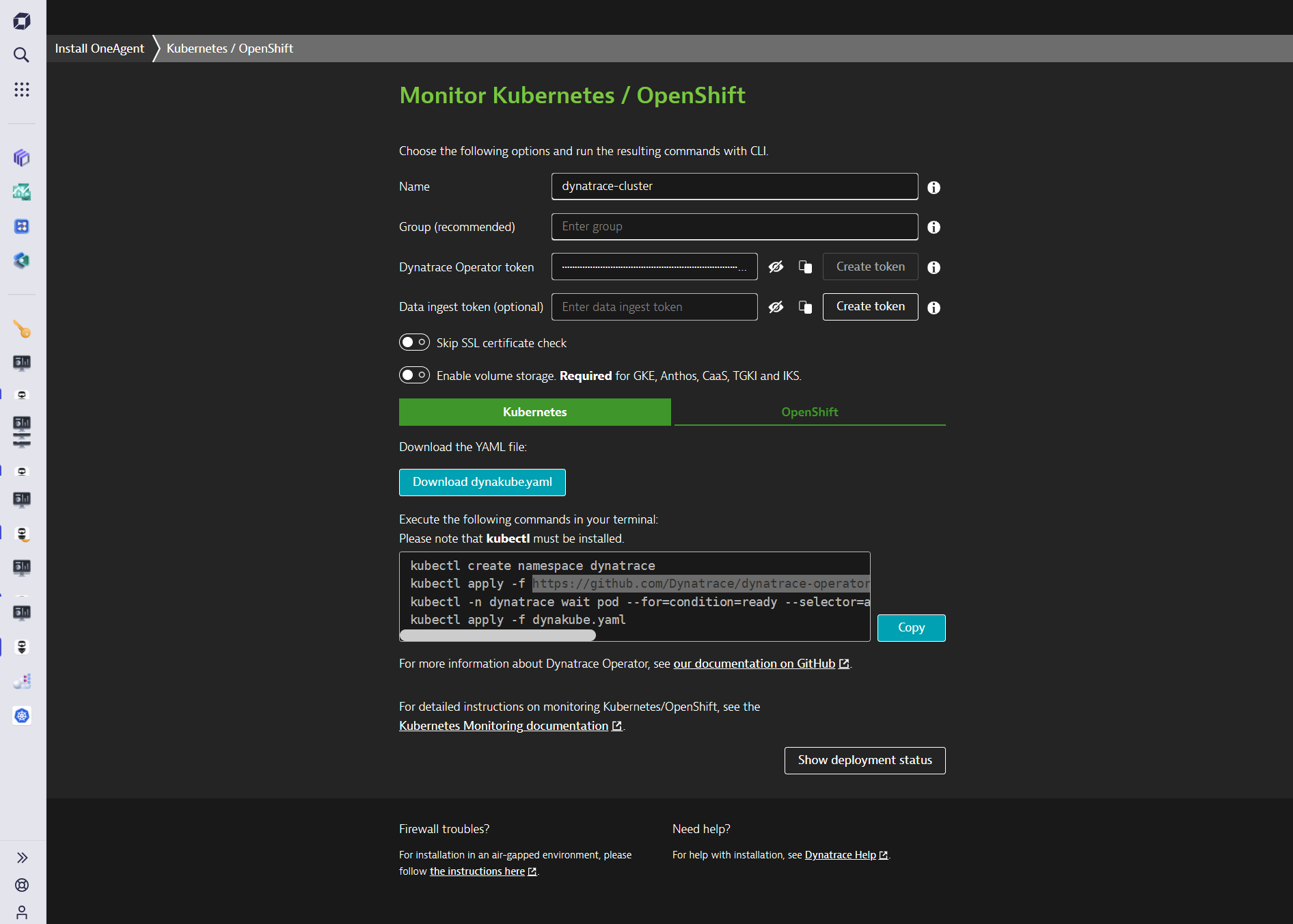
Task: Click the info icon beside Name field
Action: click(x=934, y=187)
